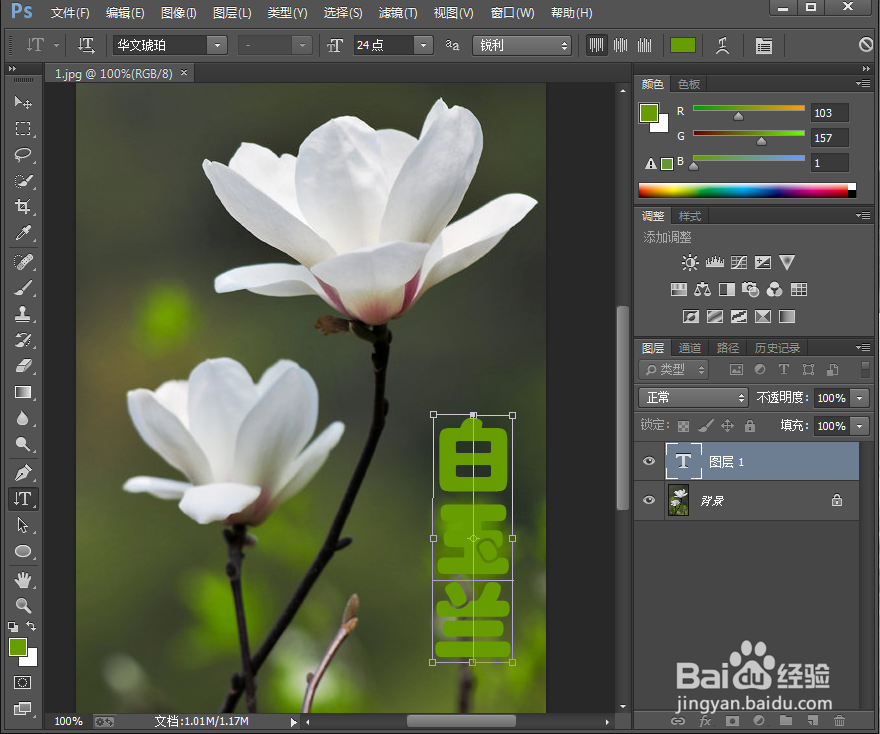Switch to the 样式 tab

pos(690,216)
